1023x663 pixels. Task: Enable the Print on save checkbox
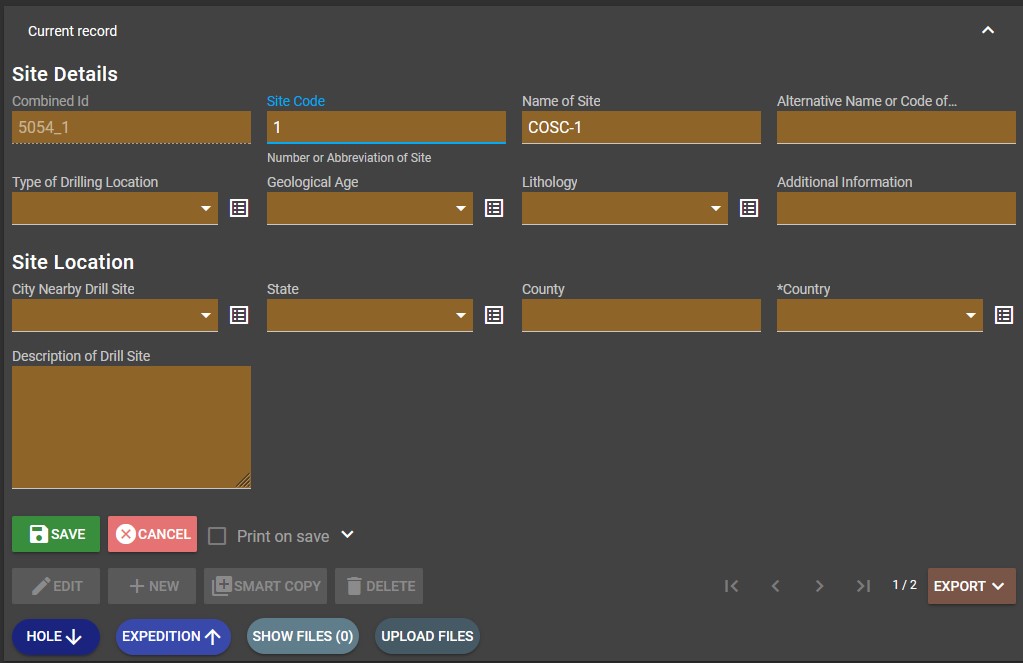tap(216, 536)
